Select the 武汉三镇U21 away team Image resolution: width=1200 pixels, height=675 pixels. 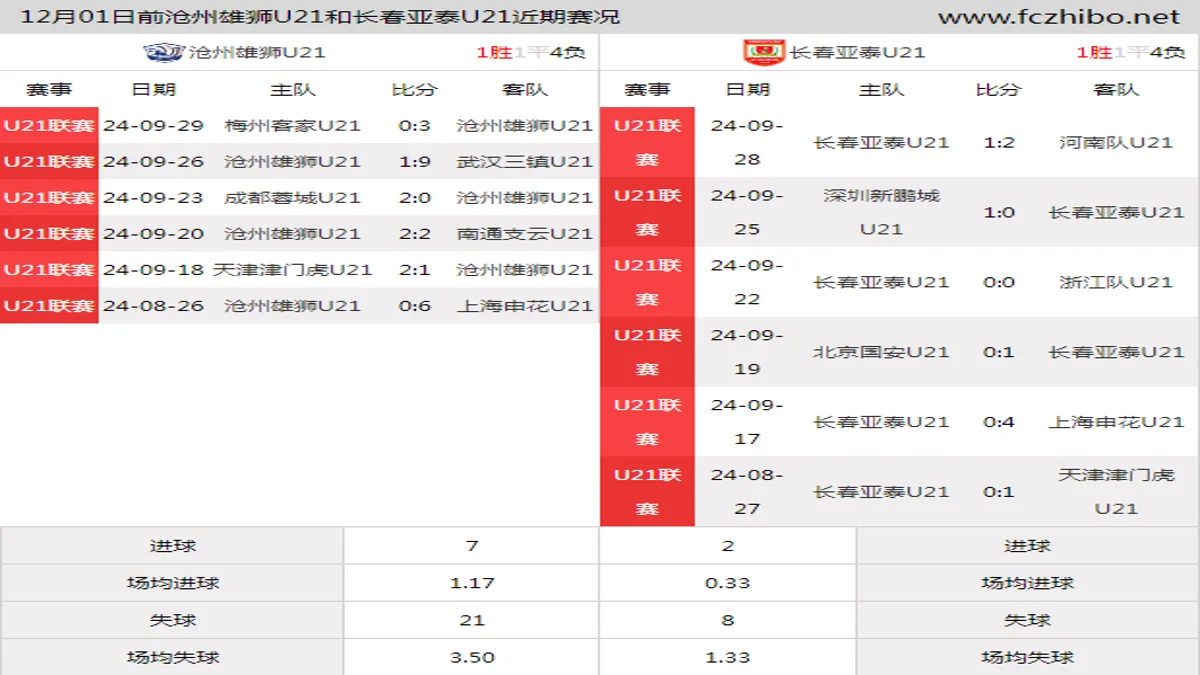pyautogui.click(x=525, y=161)
